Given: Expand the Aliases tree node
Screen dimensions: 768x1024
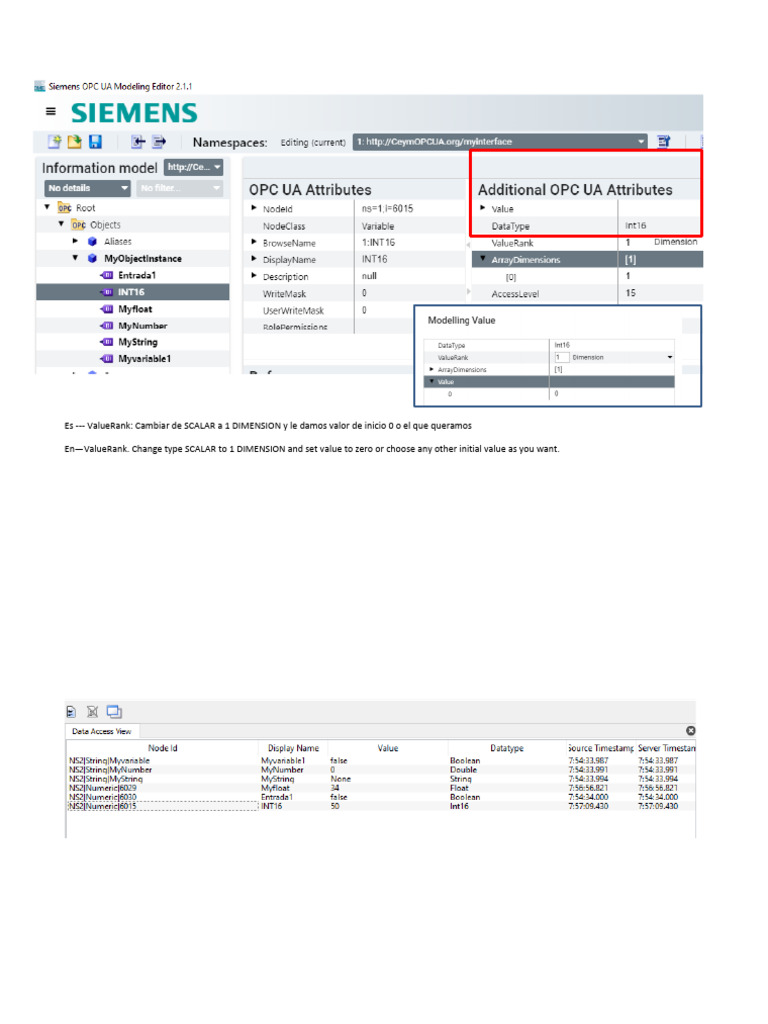Looking at the screenshot, I should [75, 241].
